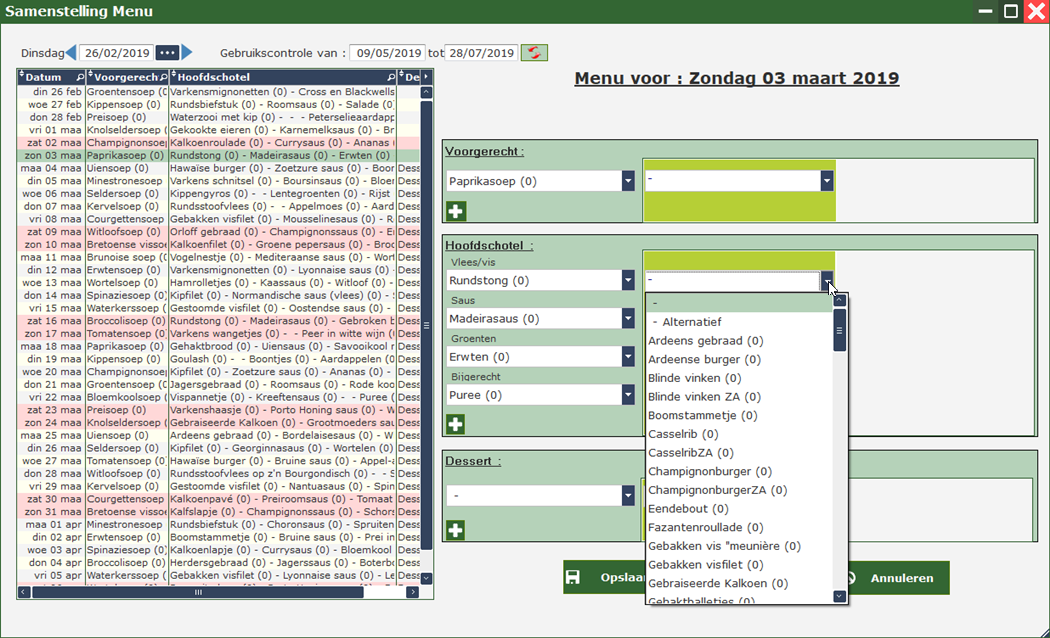Click the red refresh usage-check icon
The image size is (1050, 638).
pos(534,53)
